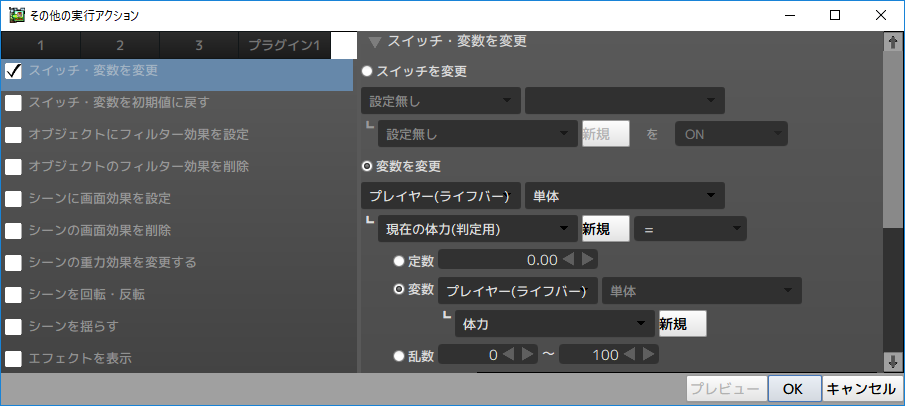Increase 定数 value with right arrow
The image size is (905, 406).
click(588, 260)
